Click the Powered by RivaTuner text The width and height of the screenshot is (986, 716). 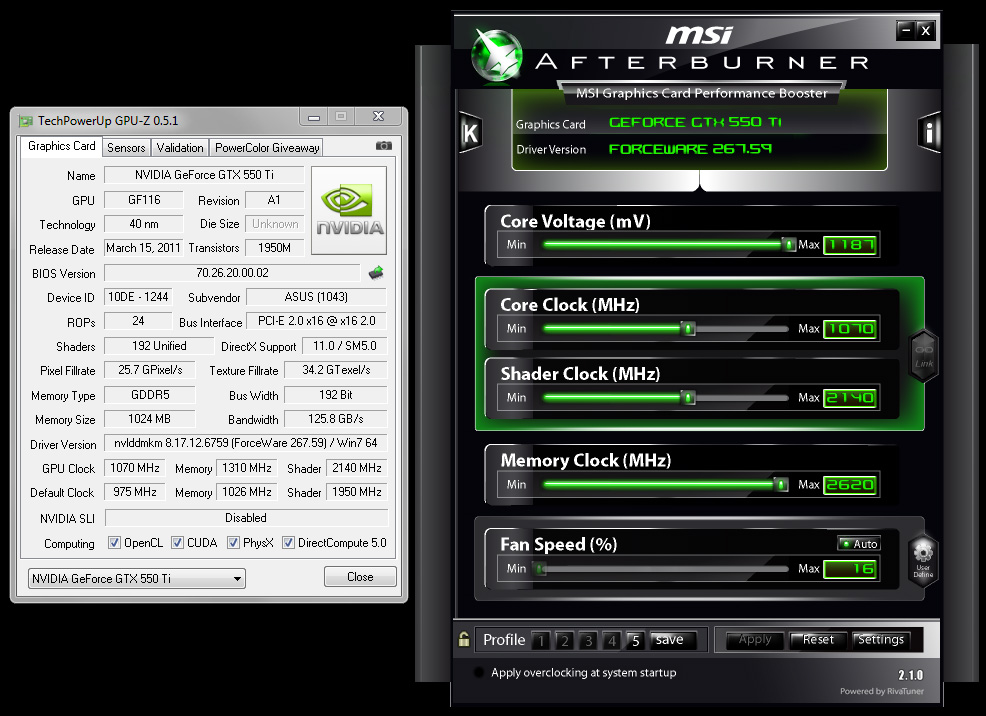[882, 691]
